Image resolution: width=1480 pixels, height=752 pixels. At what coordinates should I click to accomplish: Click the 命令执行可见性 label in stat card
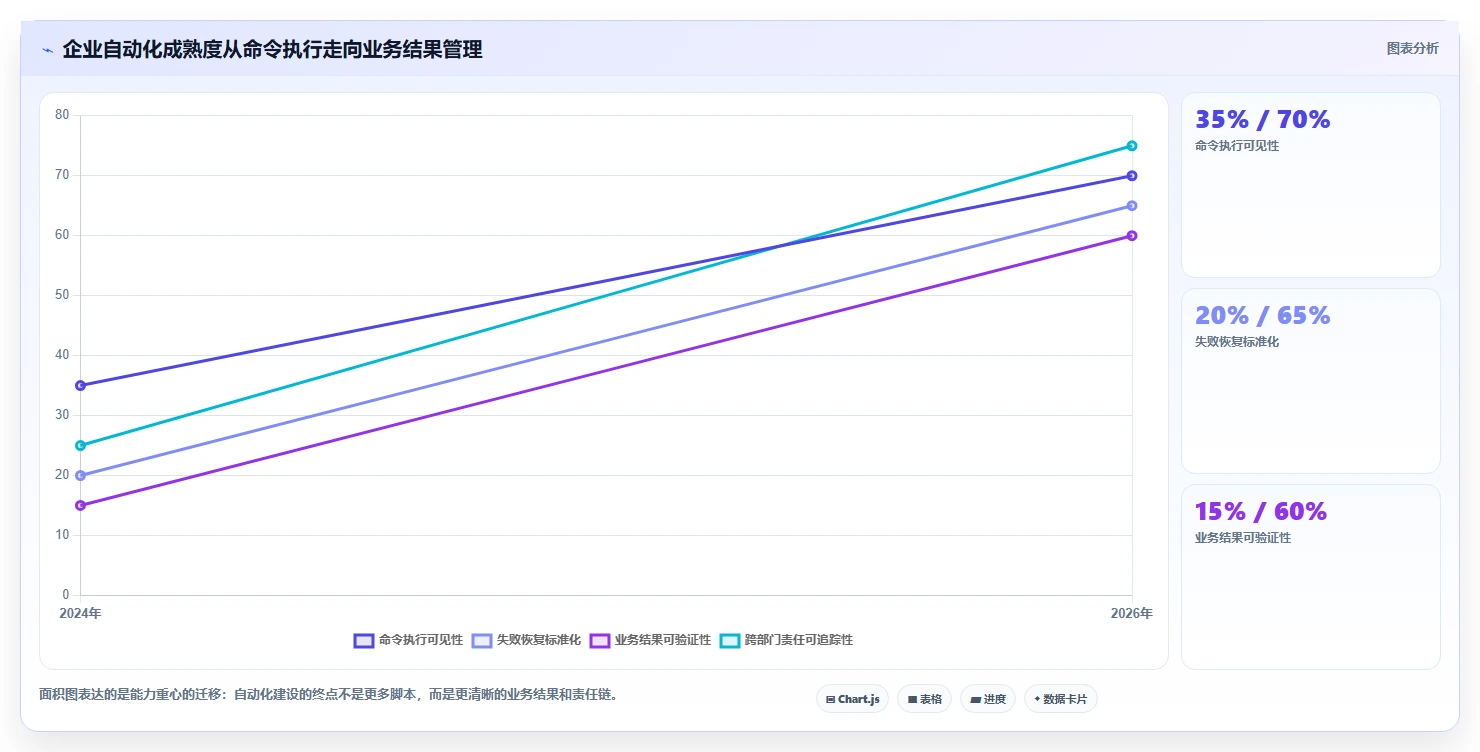(1237, 146)
